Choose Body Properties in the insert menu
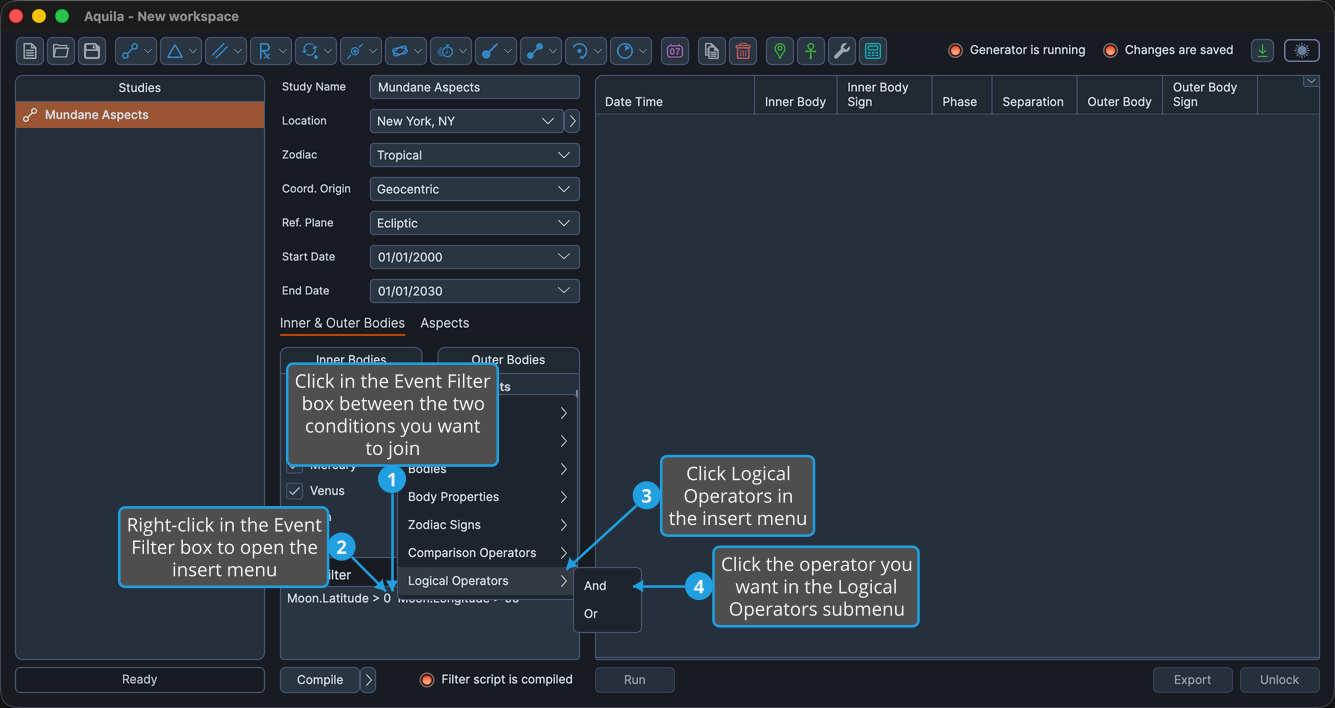The height and width of the screenshot is (708, 1335). (487, 497)
